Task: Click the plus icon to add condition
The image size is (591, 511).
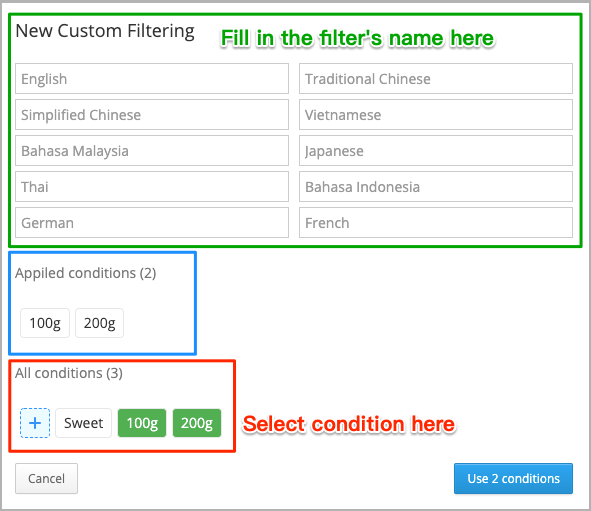Action: tap(35, 423)
